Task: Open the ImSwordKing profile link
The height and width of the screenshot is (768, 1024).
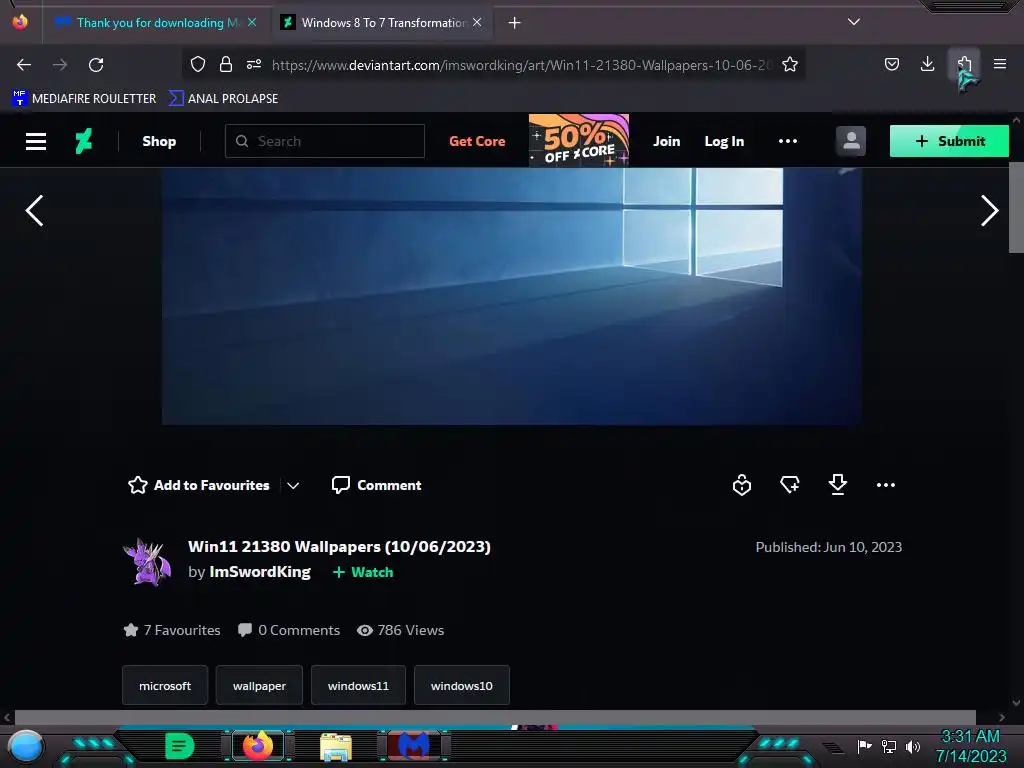Action: click(260, 572)
